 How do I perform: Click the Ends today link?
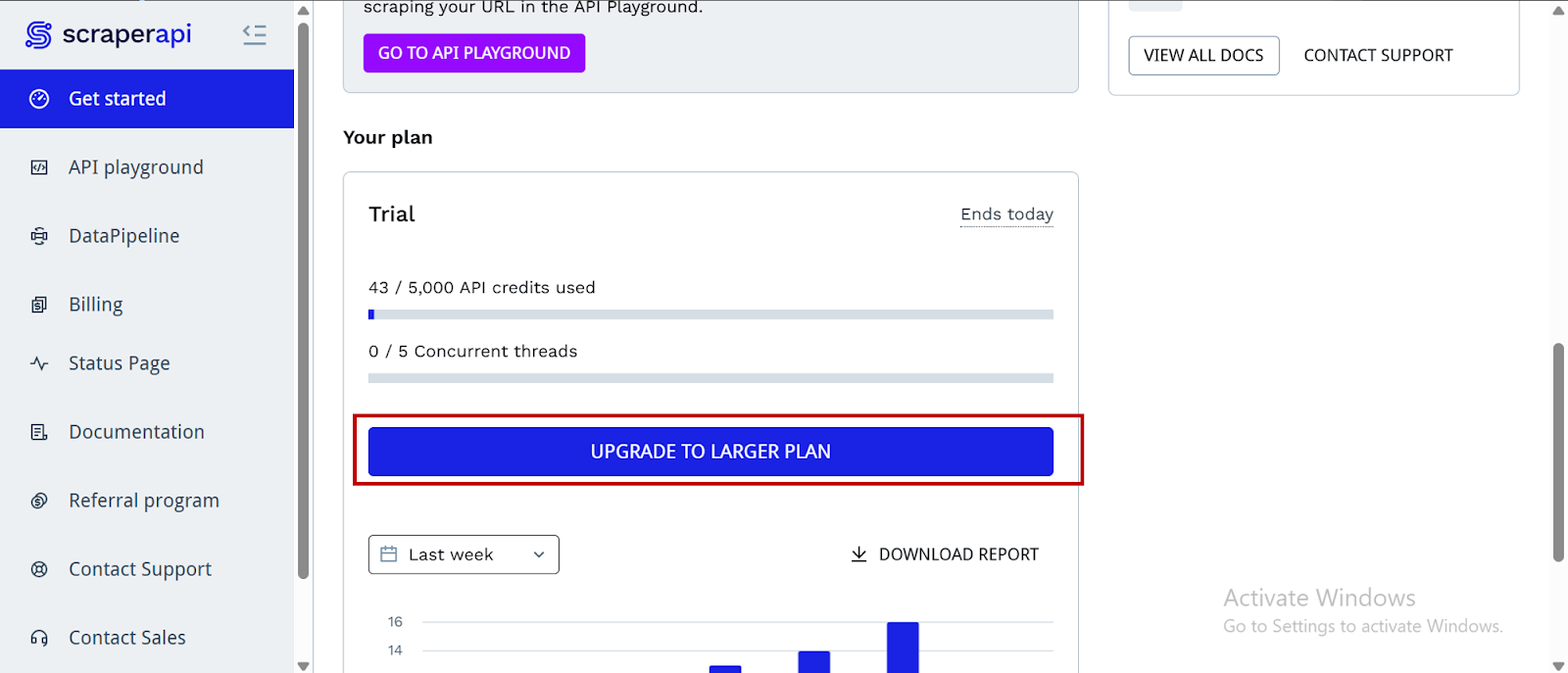tap(1006, 215)
